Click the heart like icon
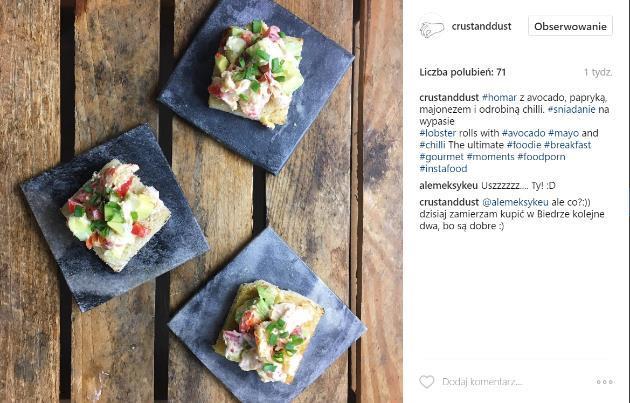 pyautogui.click(x=427, y=381)
